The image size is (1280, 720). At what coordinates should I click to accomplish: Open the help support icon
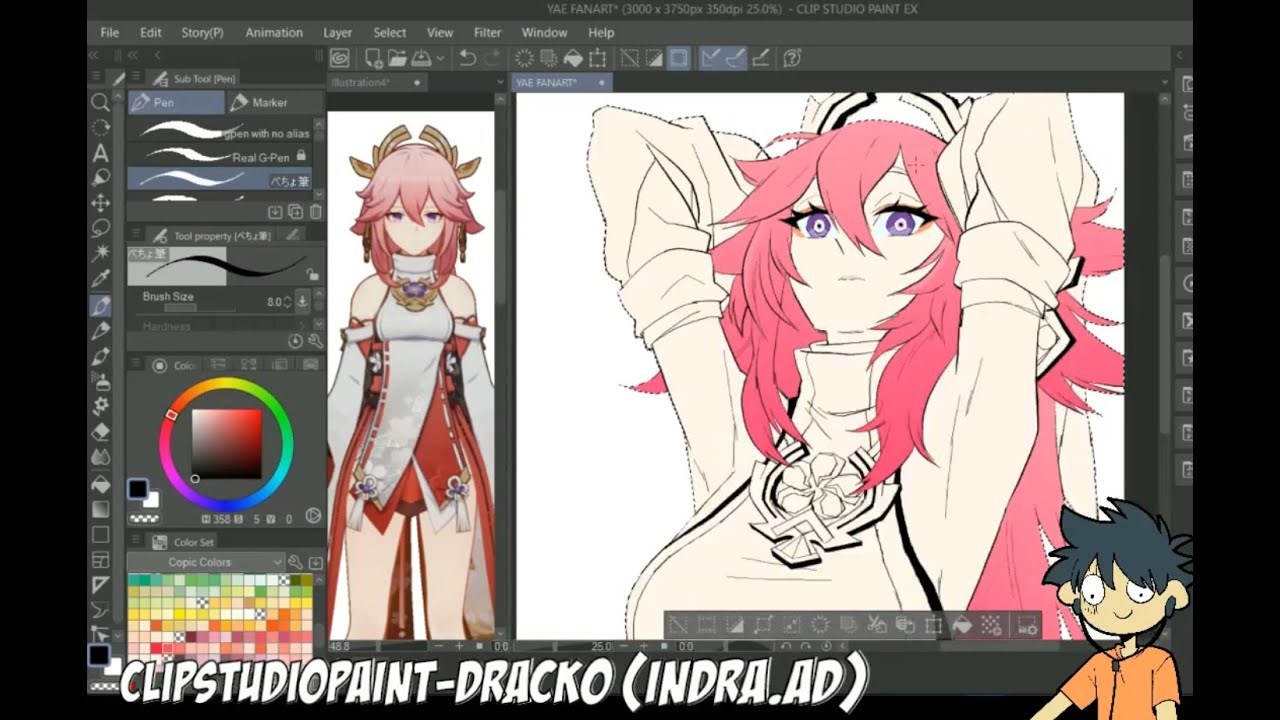coord(792,58)
